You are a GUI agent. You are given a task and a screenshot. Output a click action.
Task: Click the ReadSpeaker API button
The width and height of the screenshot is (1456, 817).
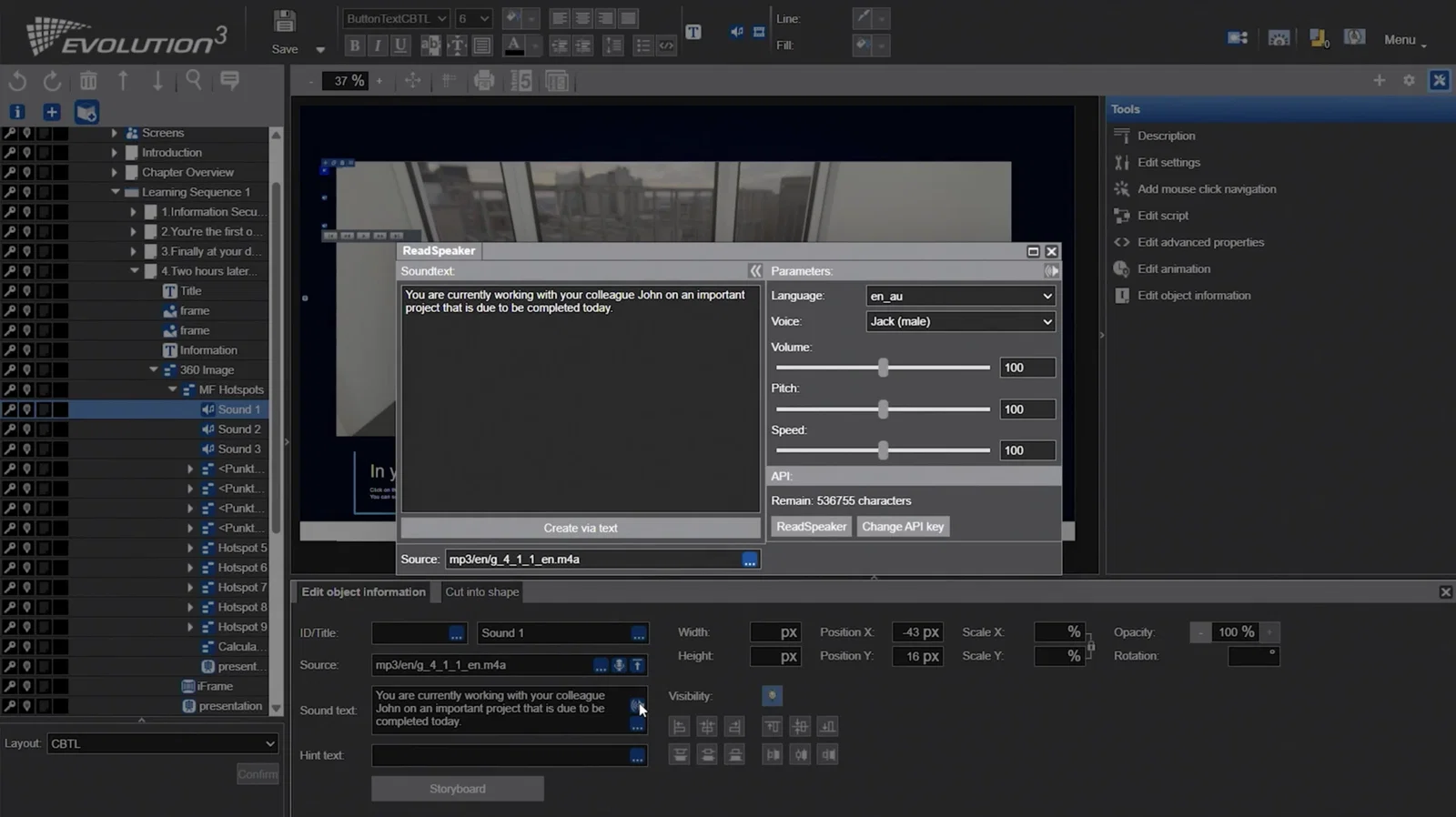(811, 527)
